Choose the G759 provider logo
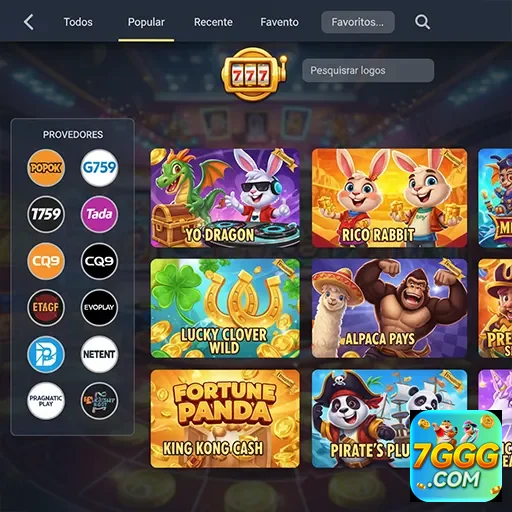This screenshot has width=512, height=512. [99, 168]
